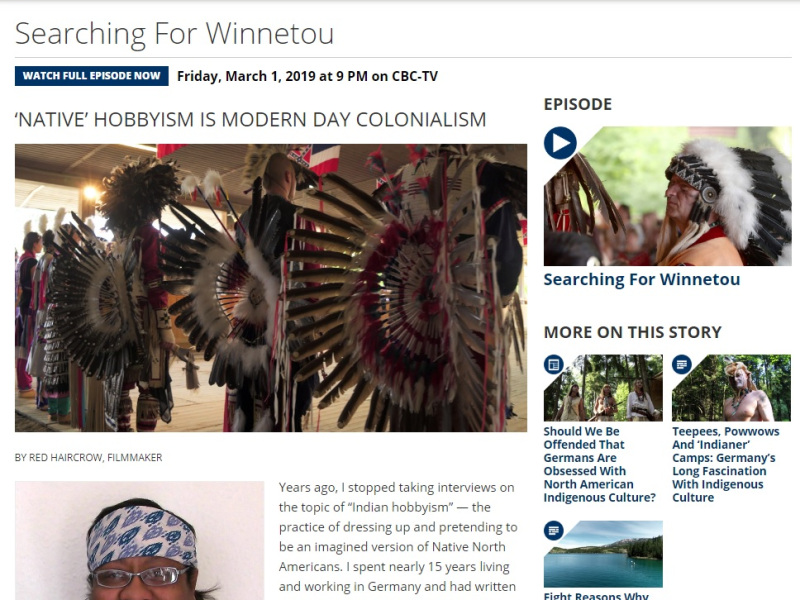Open 'Should We Be Offended' story link
Screen dimensions: 800x600
pos(599,464)
